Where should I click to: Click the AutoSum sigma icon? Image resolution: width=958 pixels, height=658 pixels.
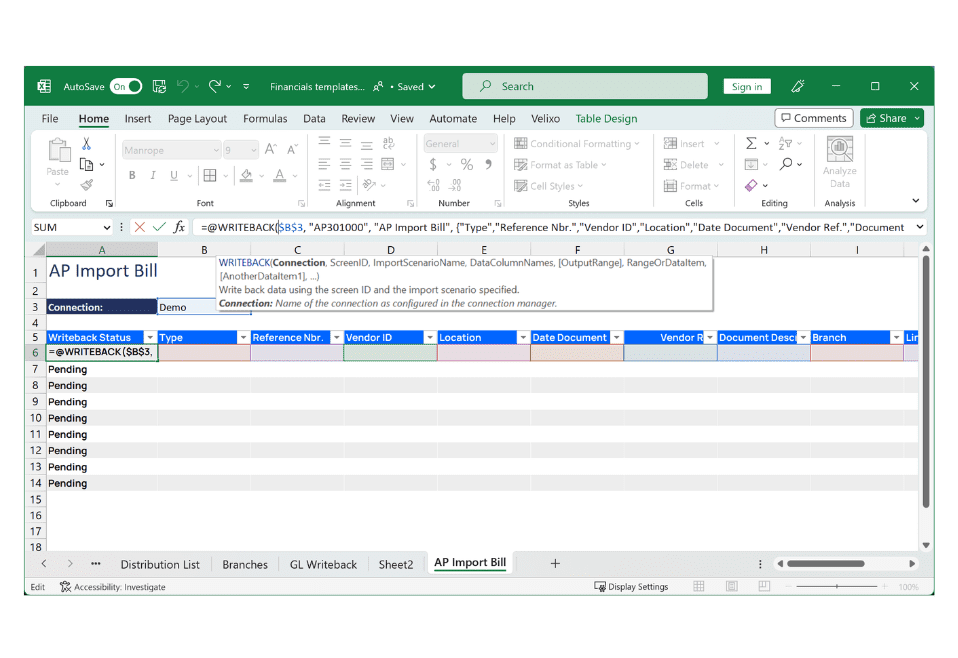751,144
